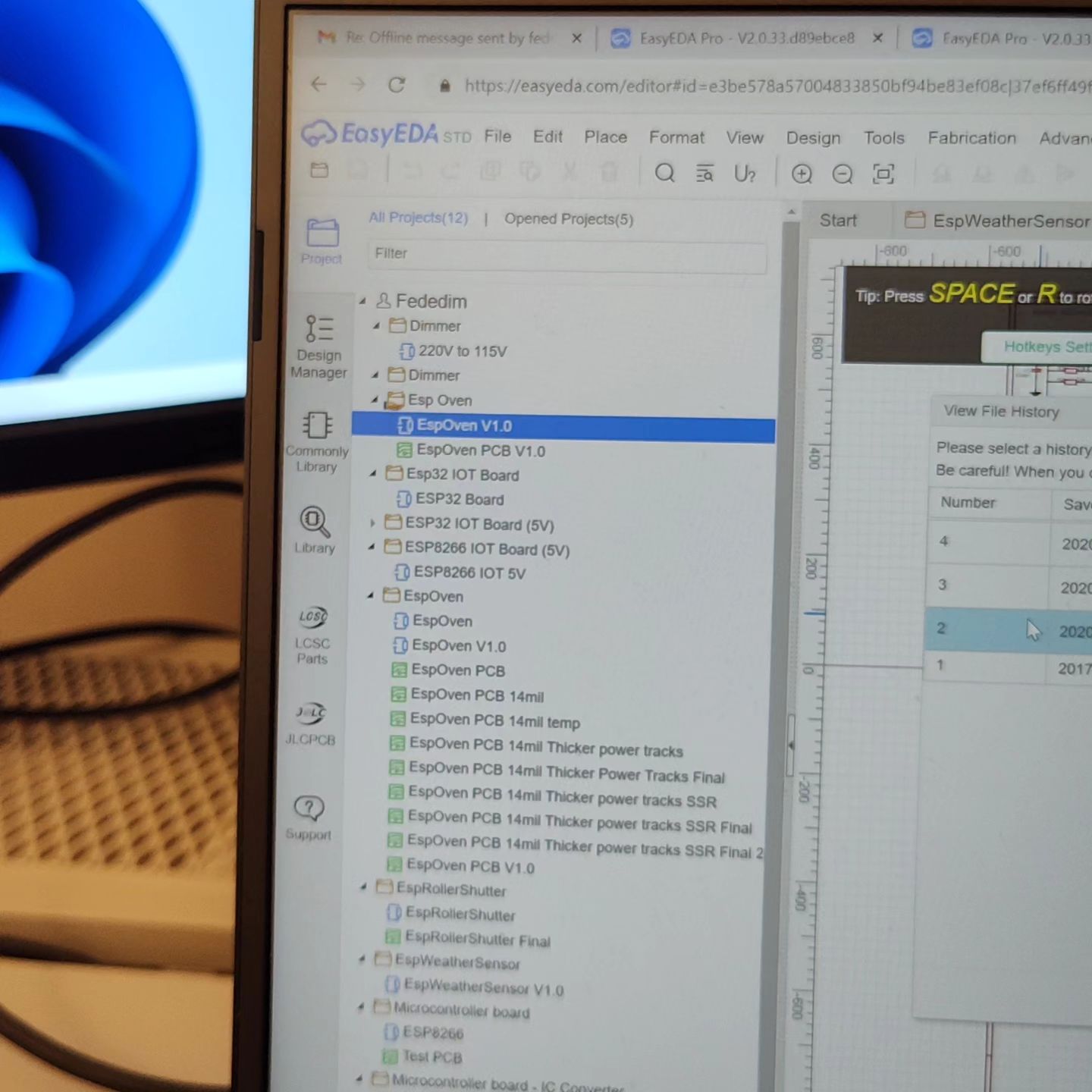
Task: Switch to the EspWeatherSensor editor tab
Action: [996, 221]
